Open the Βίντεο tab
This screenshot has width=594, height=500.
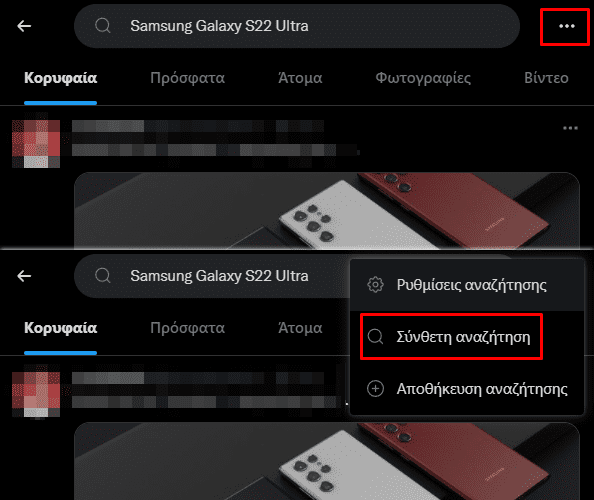(546, 78)
